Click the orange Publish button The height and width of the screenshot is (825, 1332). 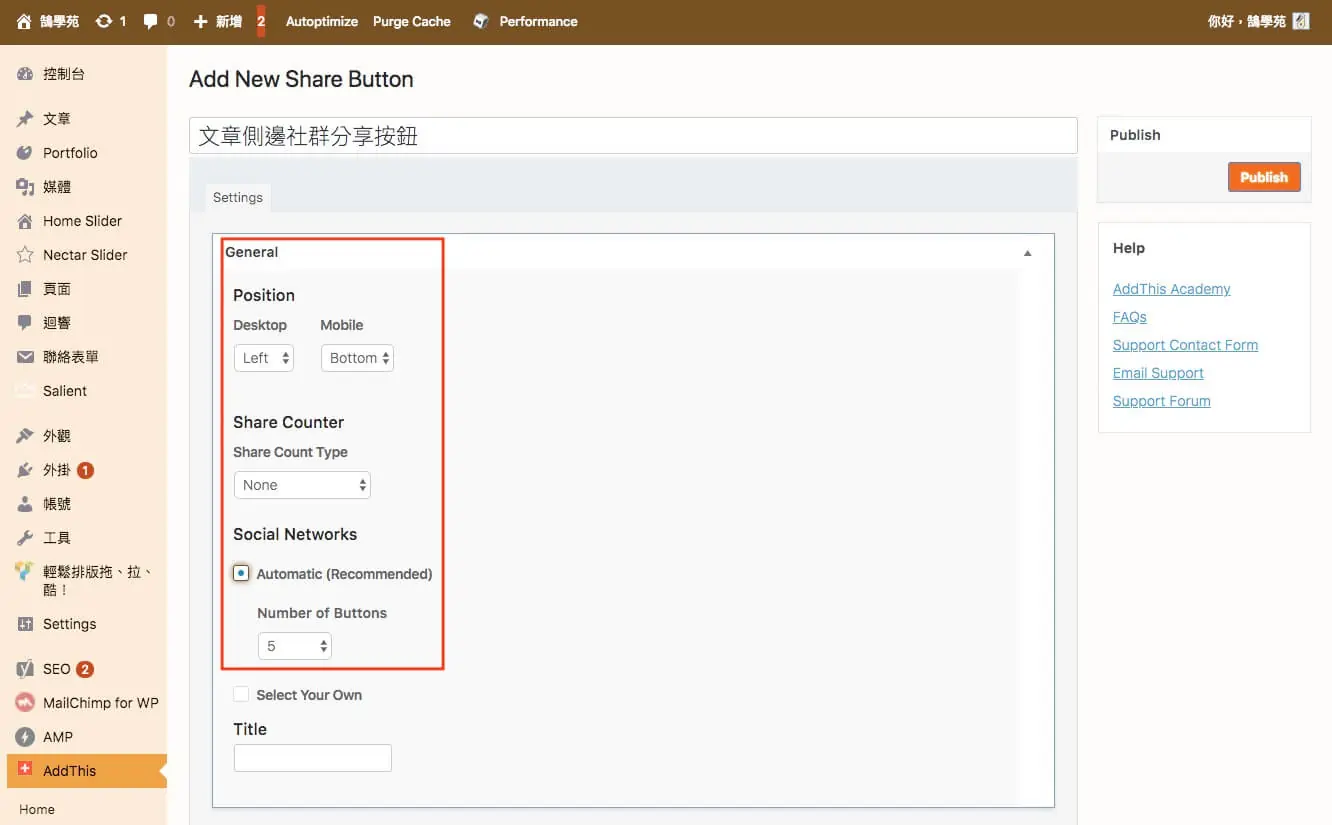(1264, 177)
